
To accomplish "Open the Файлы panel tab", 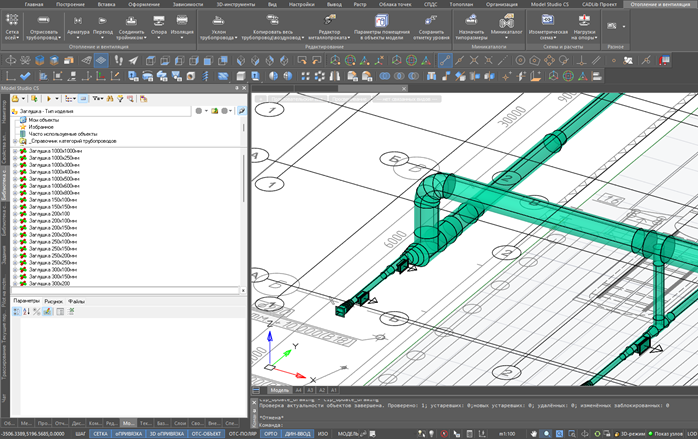I will pyautogui.click(x=76, y=301).
